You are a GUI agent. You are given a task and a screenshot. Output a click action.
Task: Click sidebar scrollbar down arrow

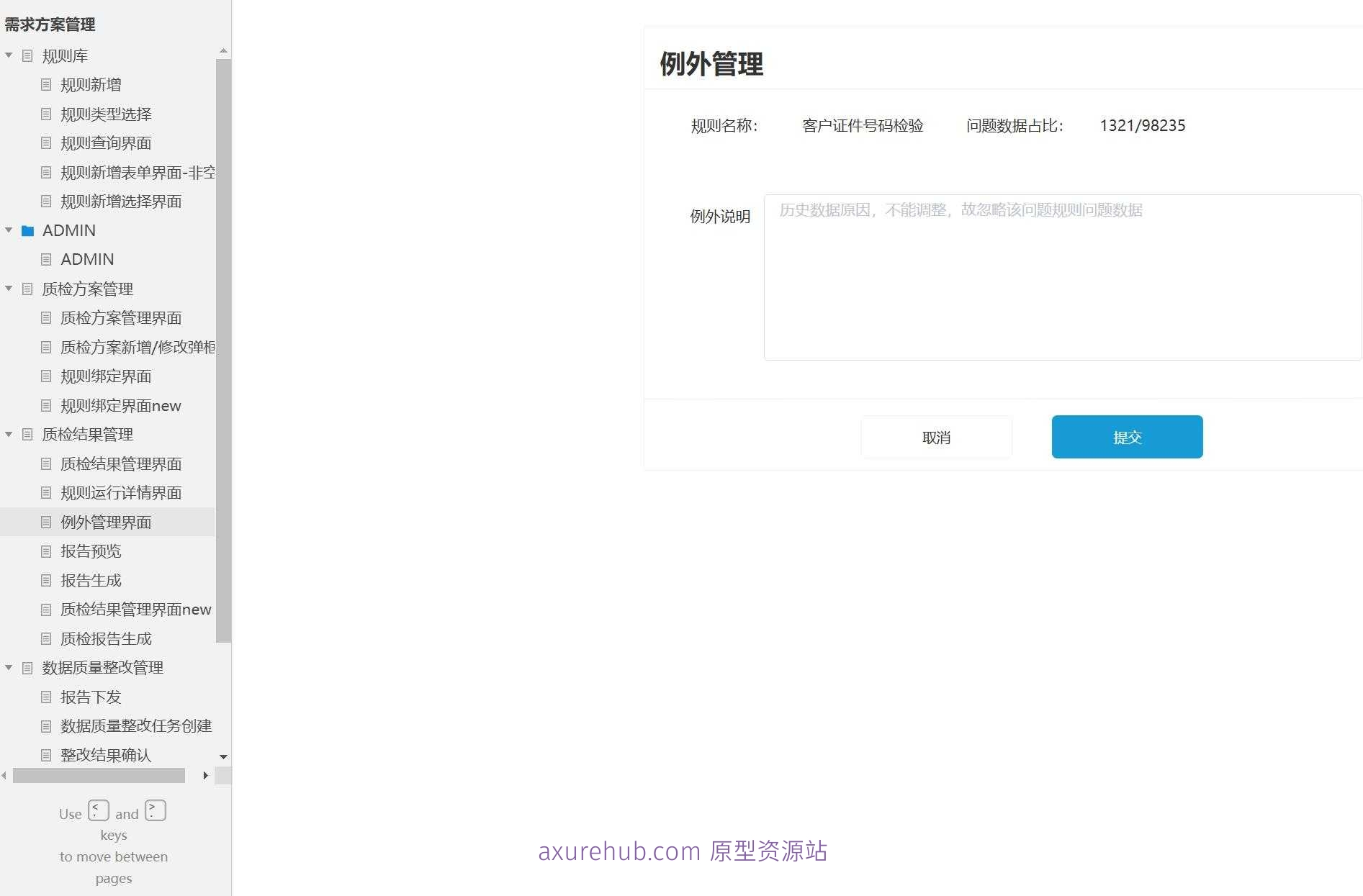coord(223,757)
